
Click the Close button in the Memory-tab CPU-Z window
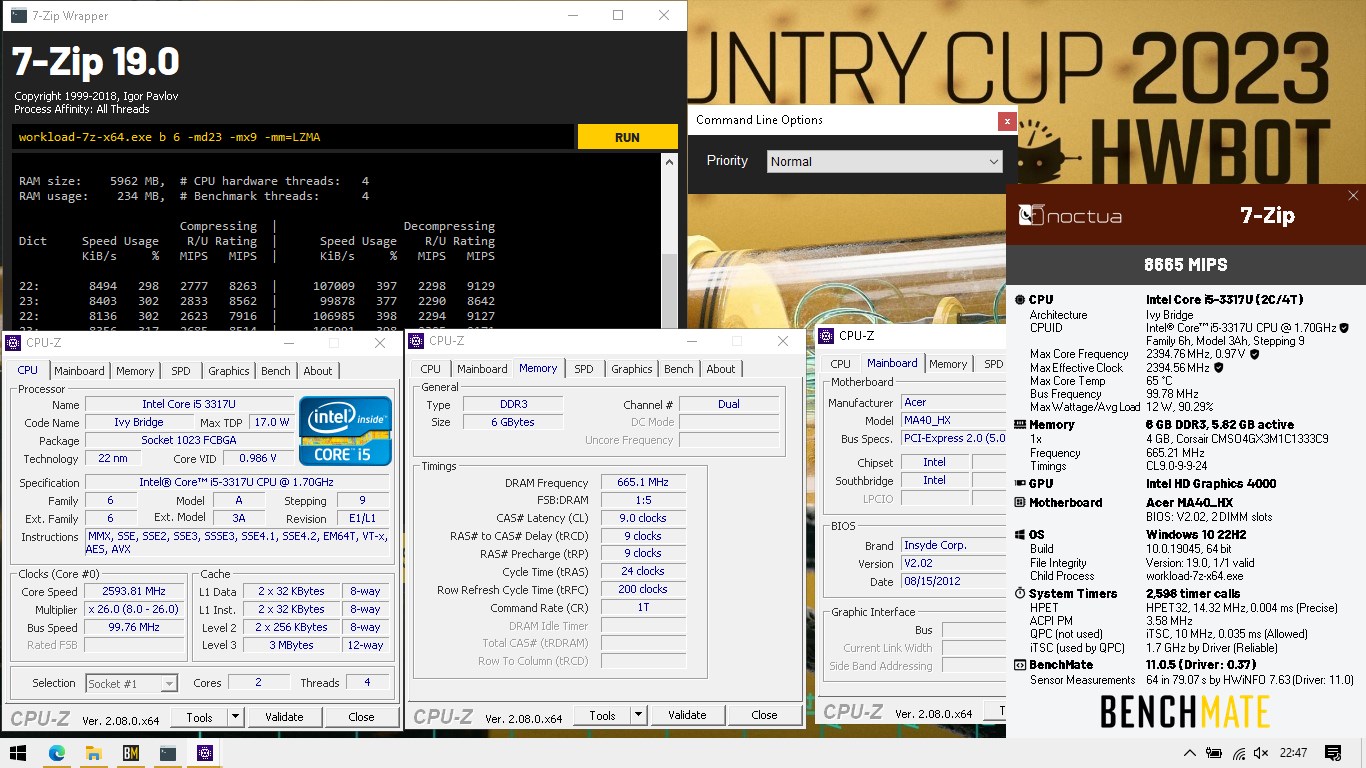764,715
